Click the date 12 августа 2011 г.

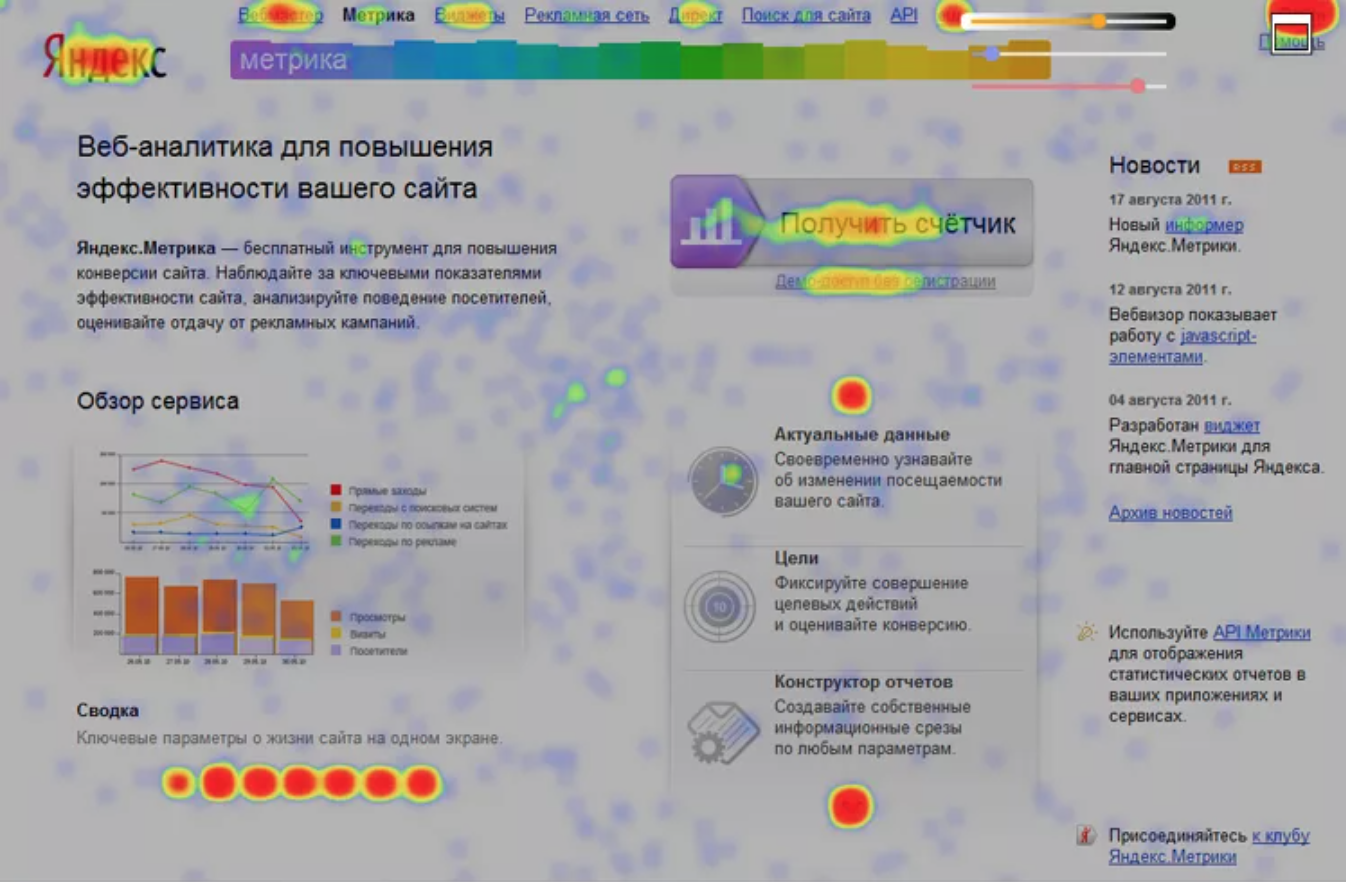pos(1170,289)
